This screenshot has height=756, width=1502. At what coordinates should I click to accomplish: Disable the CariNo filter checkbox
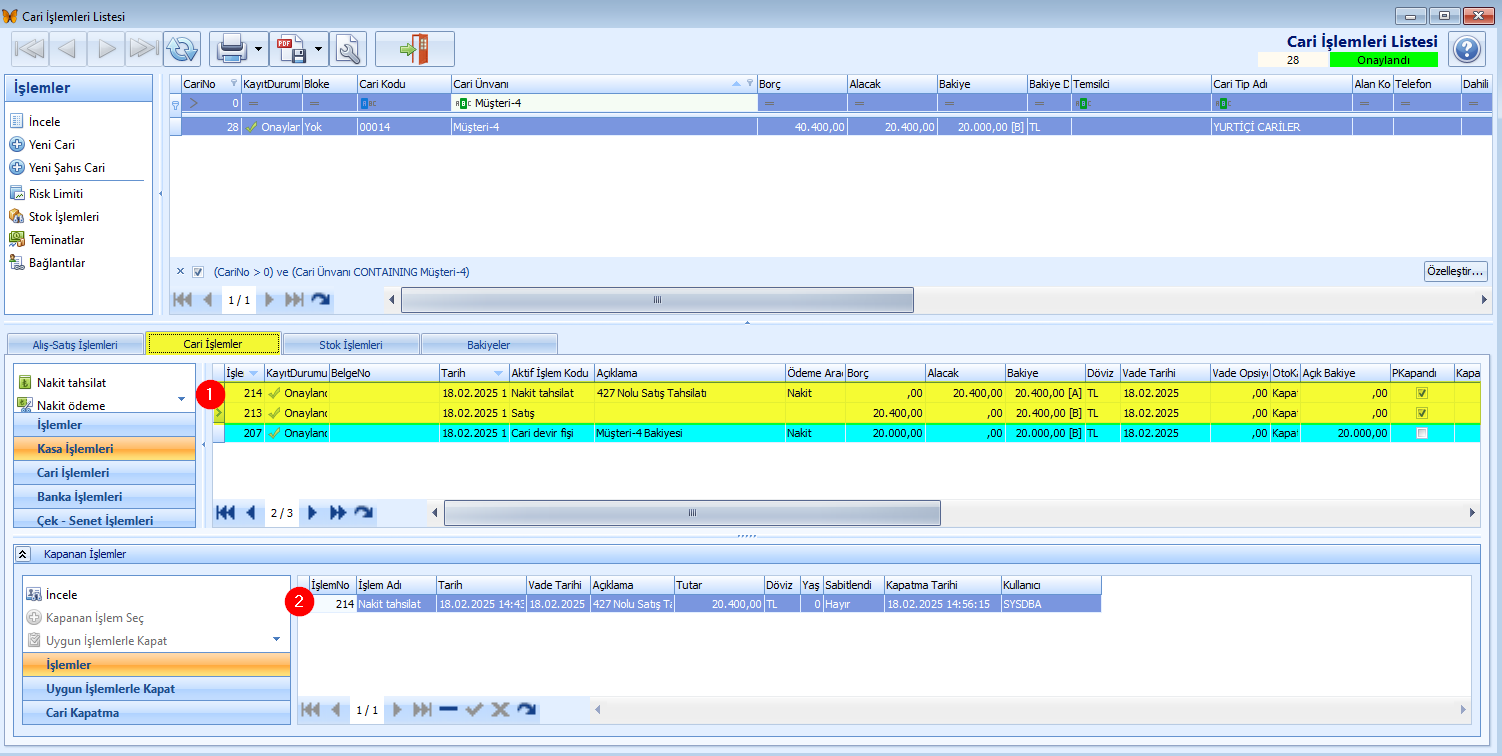(198, 271)
